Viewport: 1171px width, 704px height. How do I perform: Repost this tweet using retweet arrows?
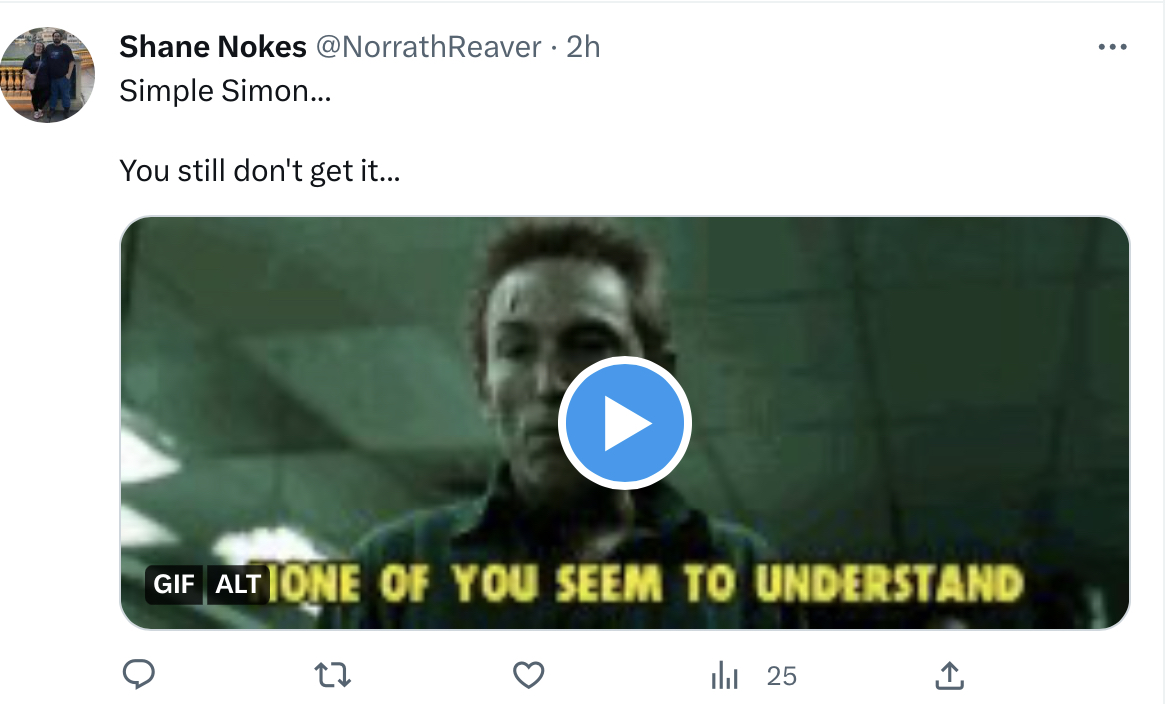[332, 675]
